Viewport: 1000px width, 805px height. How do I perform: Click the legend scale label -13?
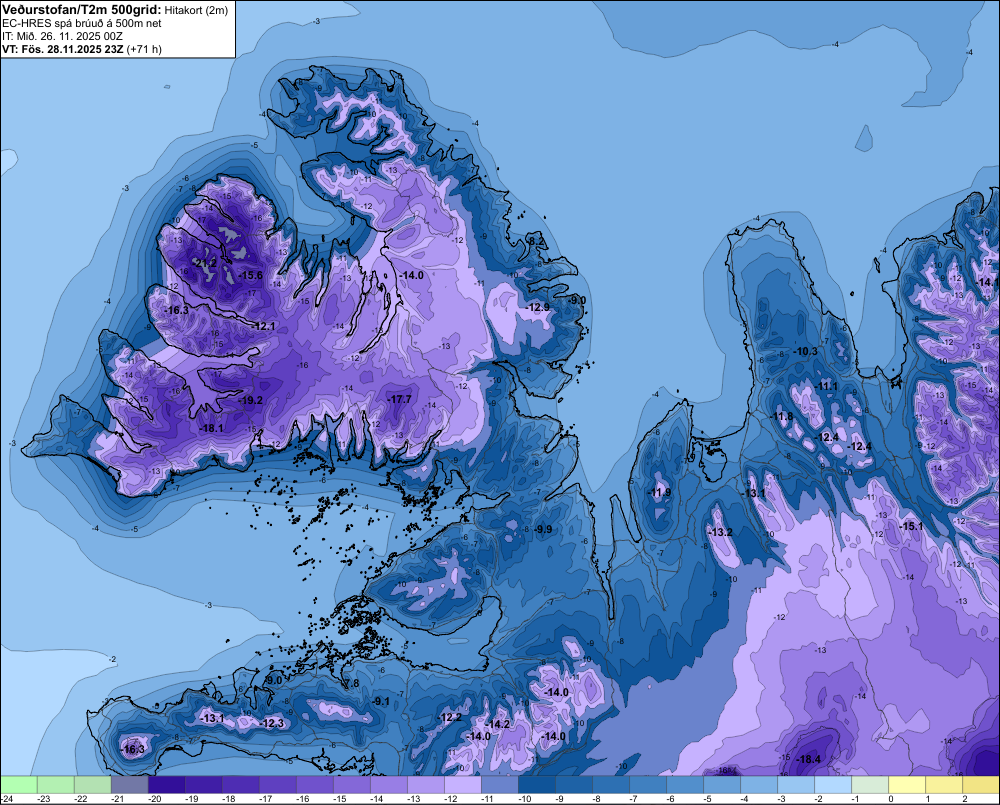point(414,799)
